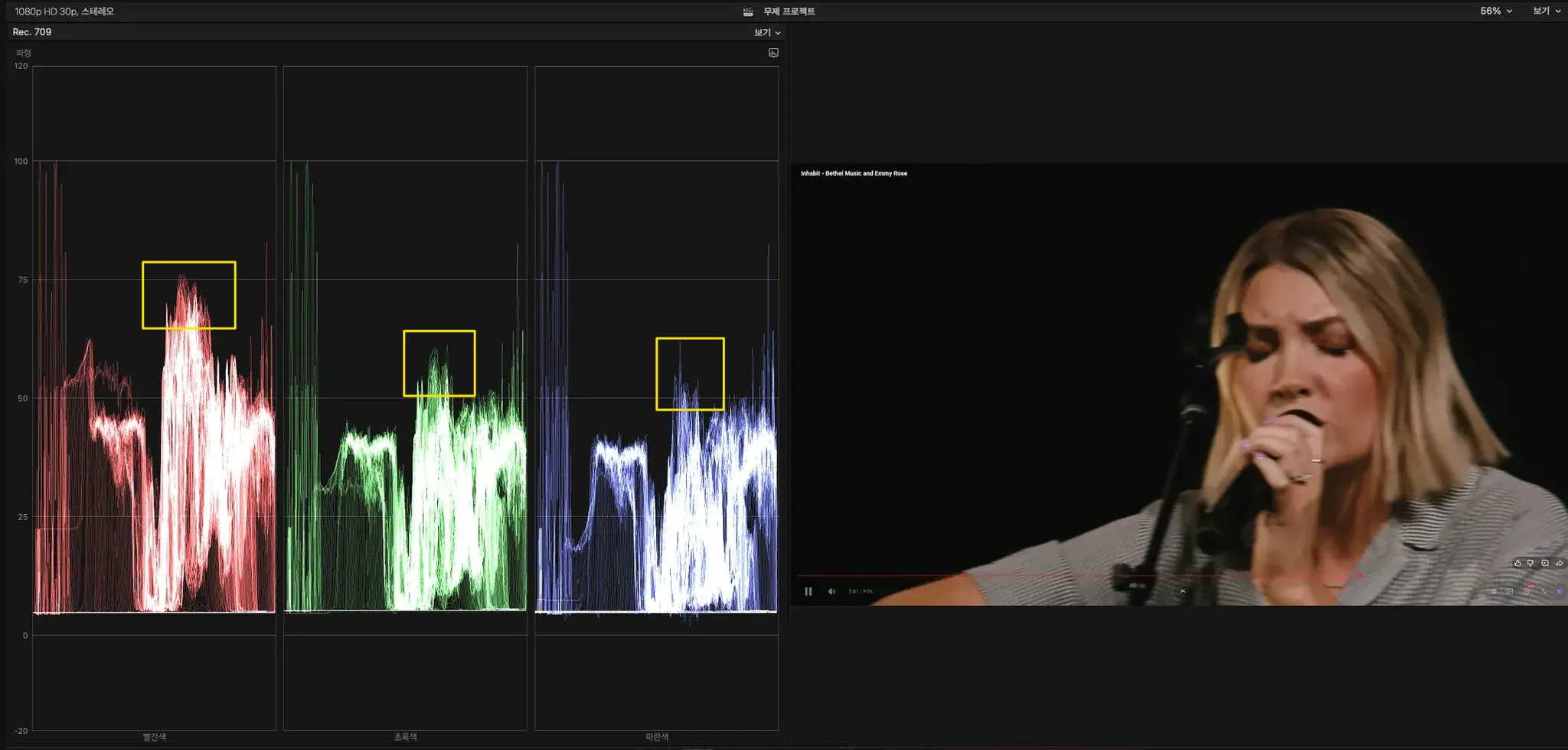The height and width of the screenshot is (750, 1568).
Task: Click the thumbs up like icon
Action: pyautogui.click(x=1517, y=563)
